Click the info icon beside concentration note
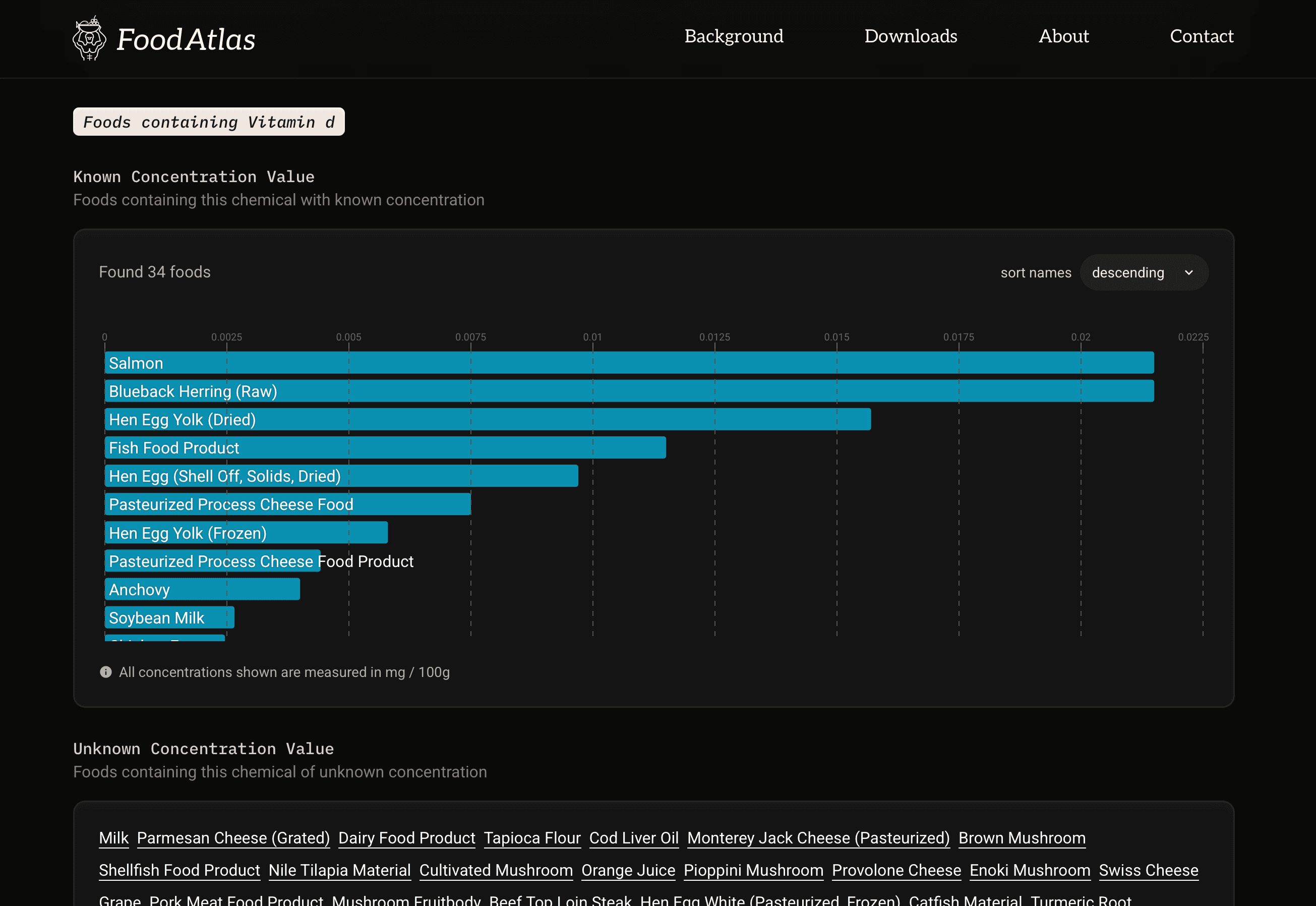The width and height of the screenshot is (1316, 906). point(105,672)
